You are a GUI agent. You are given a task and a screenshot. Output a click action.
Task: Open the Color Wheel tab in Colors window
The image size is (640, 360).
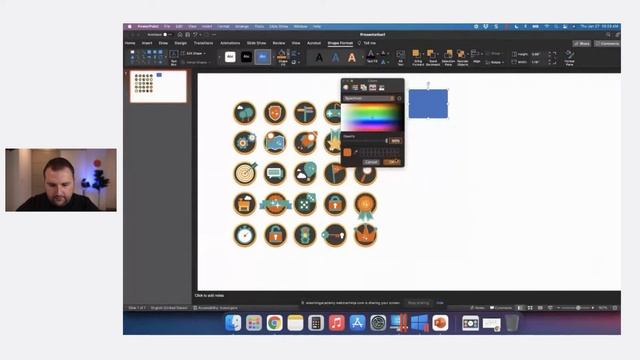[x=346, y=88]
